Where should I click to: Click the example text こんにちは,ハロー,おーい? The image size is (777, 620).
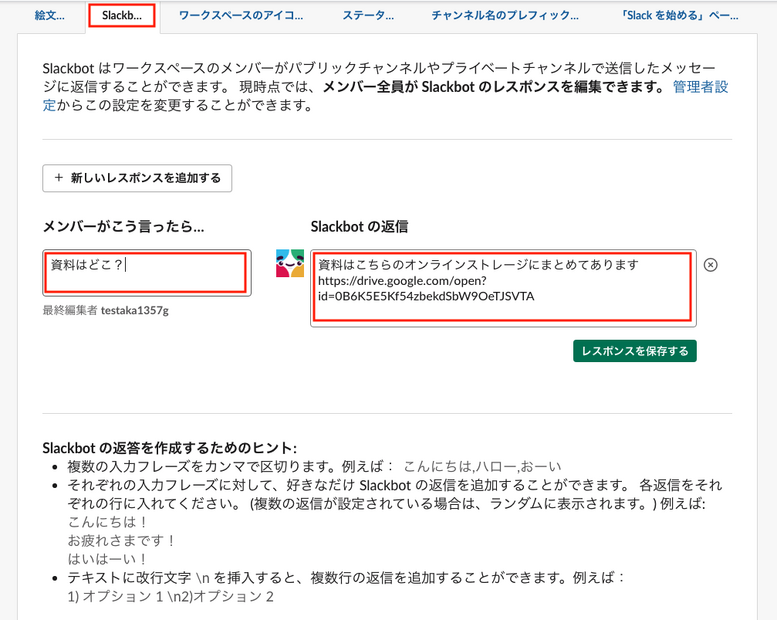point(482,466)
